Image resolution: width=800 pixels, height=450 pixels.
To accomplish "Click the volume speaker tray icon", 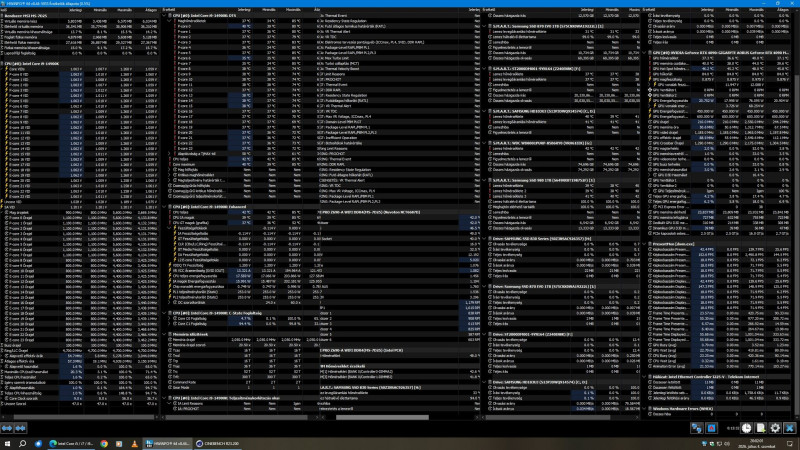I will point(728,444).
